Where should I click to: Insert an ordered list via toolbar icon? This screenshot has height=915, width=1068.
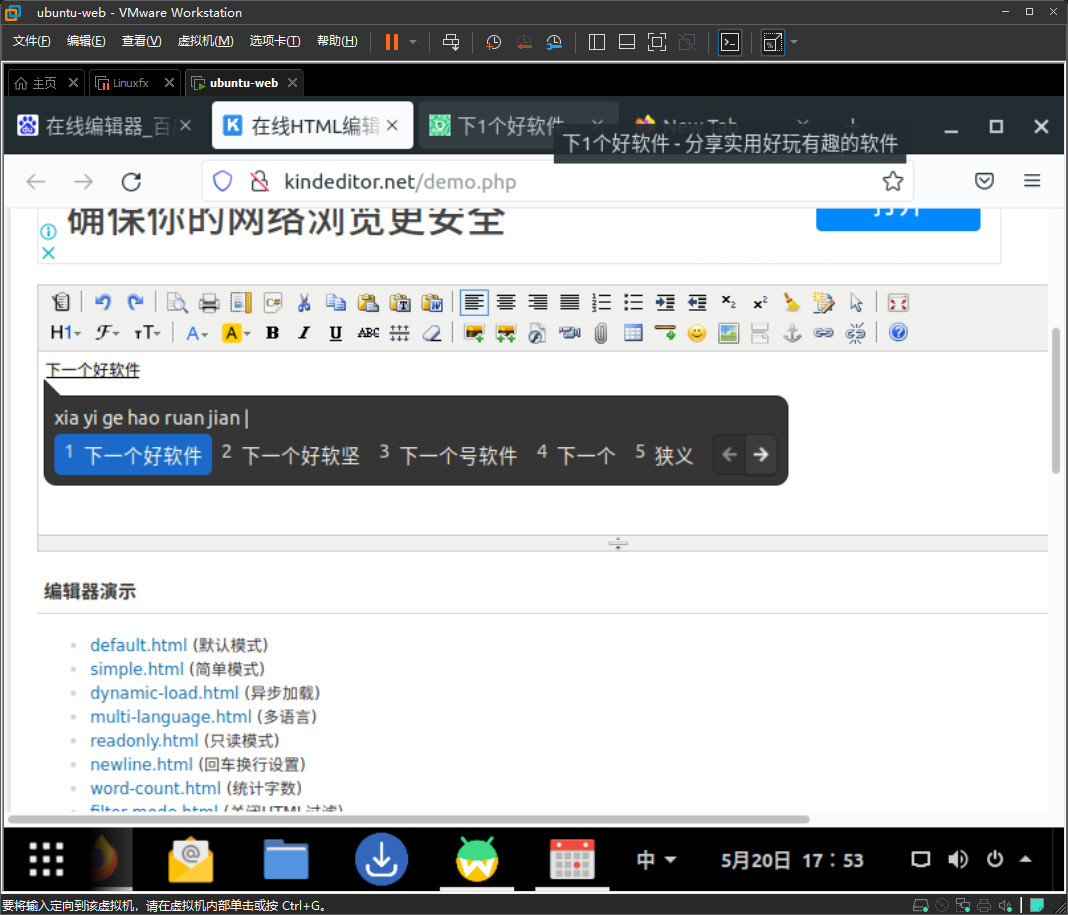click(601, 302)
